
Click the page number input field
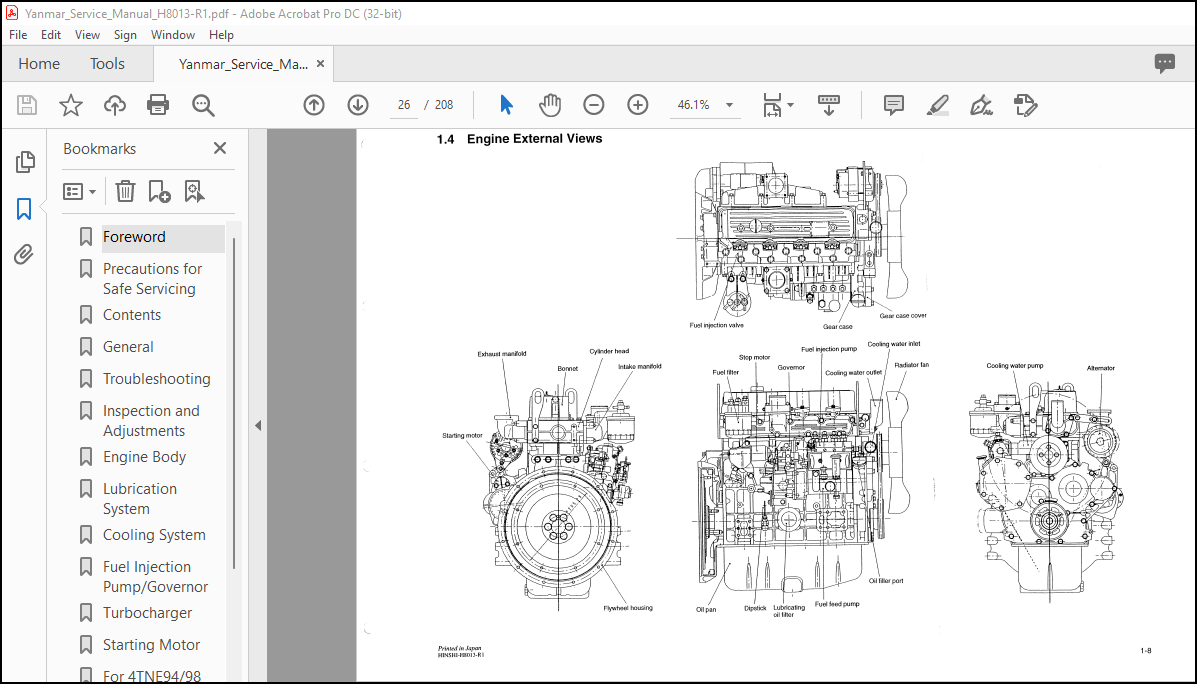pos(404,105)
